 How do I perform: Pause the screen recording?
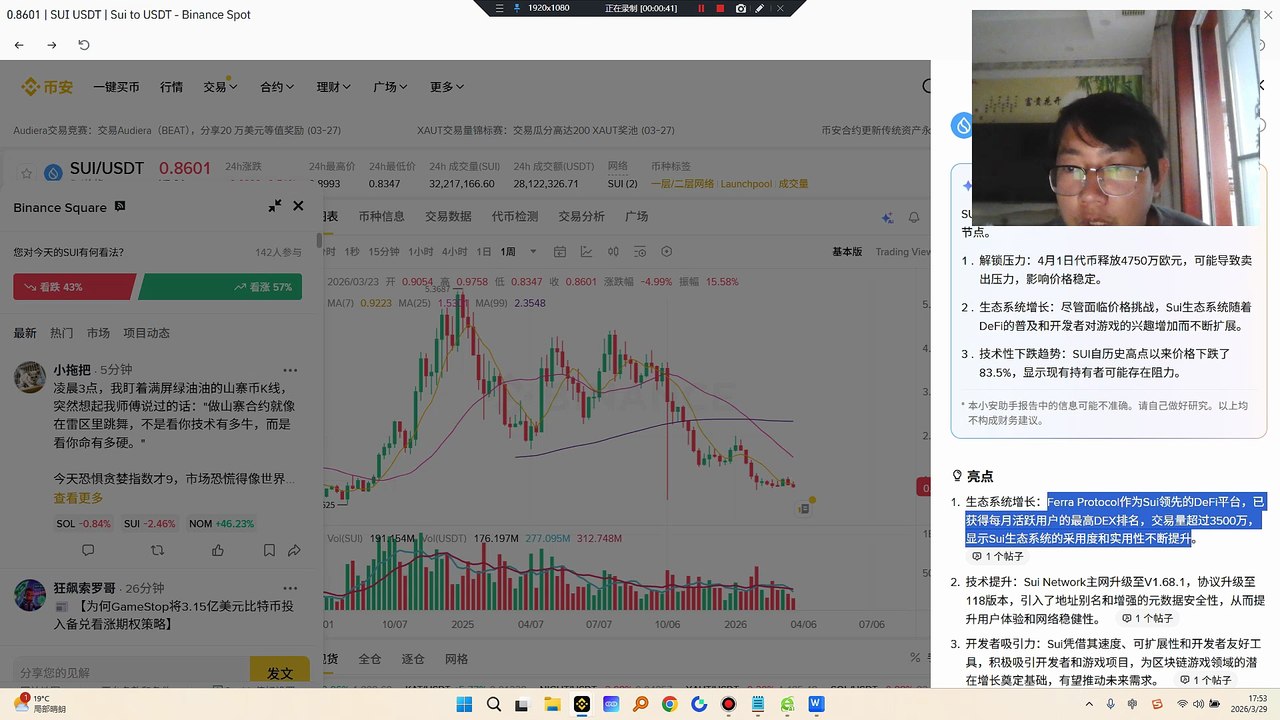click(x=700, y=8)
